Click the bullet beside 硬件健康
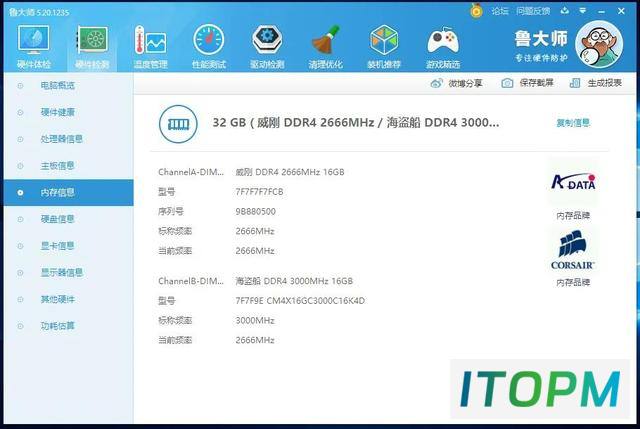This screenshot has width=640, height=429. (x=20, y=113)
